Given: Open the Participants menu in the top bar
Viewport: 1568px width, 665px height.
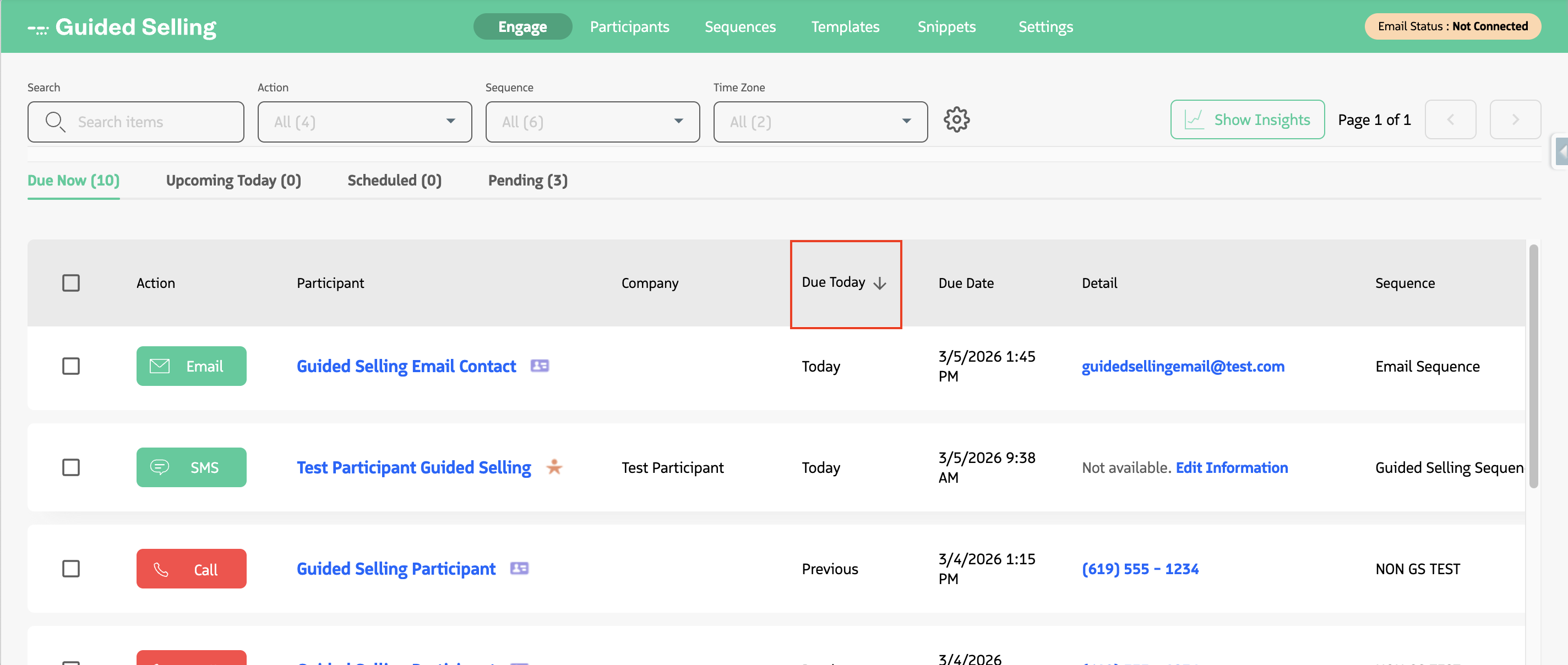Looking at the screenshot, I should click(x=629, y=26).
